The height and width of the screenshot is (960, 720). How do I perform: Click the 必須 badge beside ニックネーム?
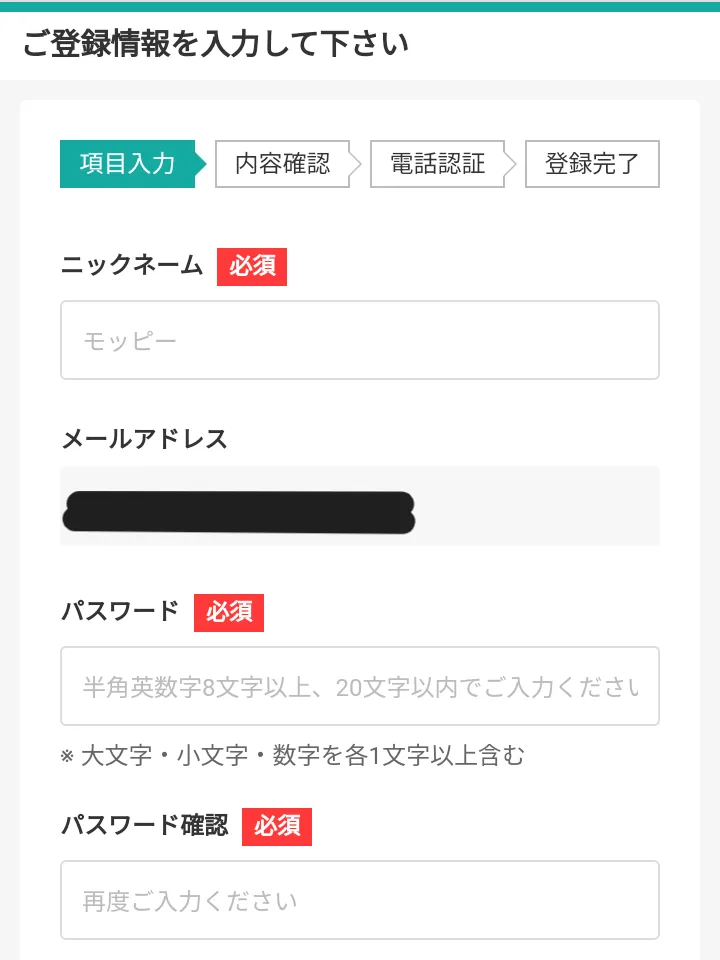tap(252, 267)
